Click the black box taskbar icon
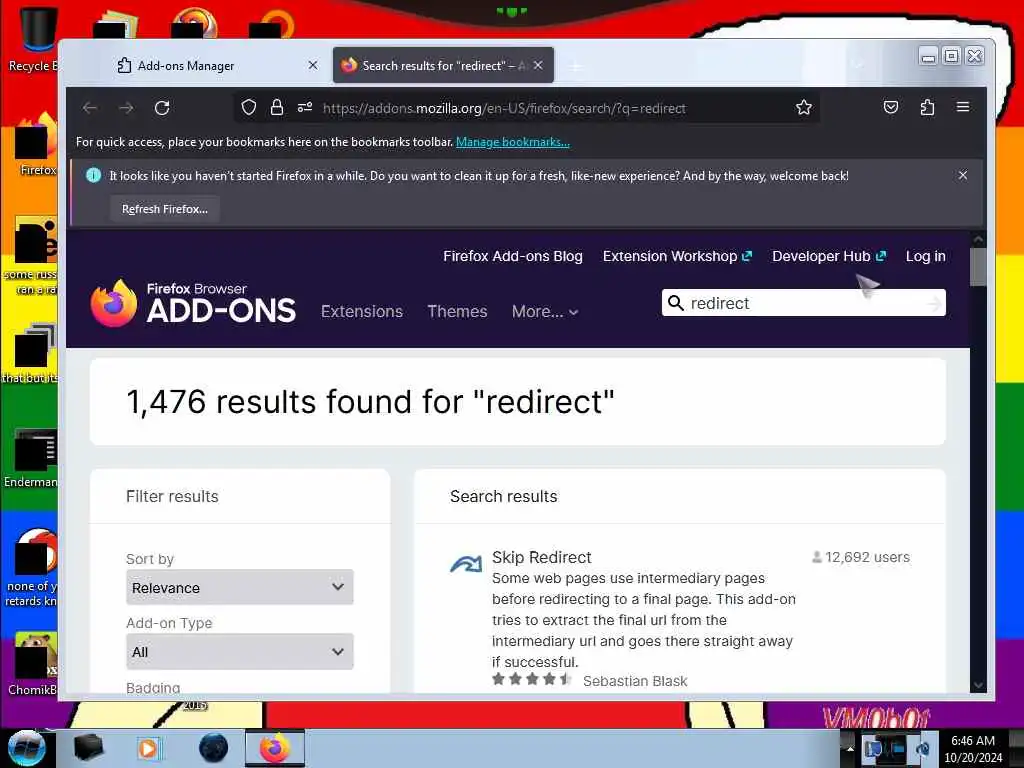The width and height of the screenshot is (1024, 768). (x=88, y=748)
